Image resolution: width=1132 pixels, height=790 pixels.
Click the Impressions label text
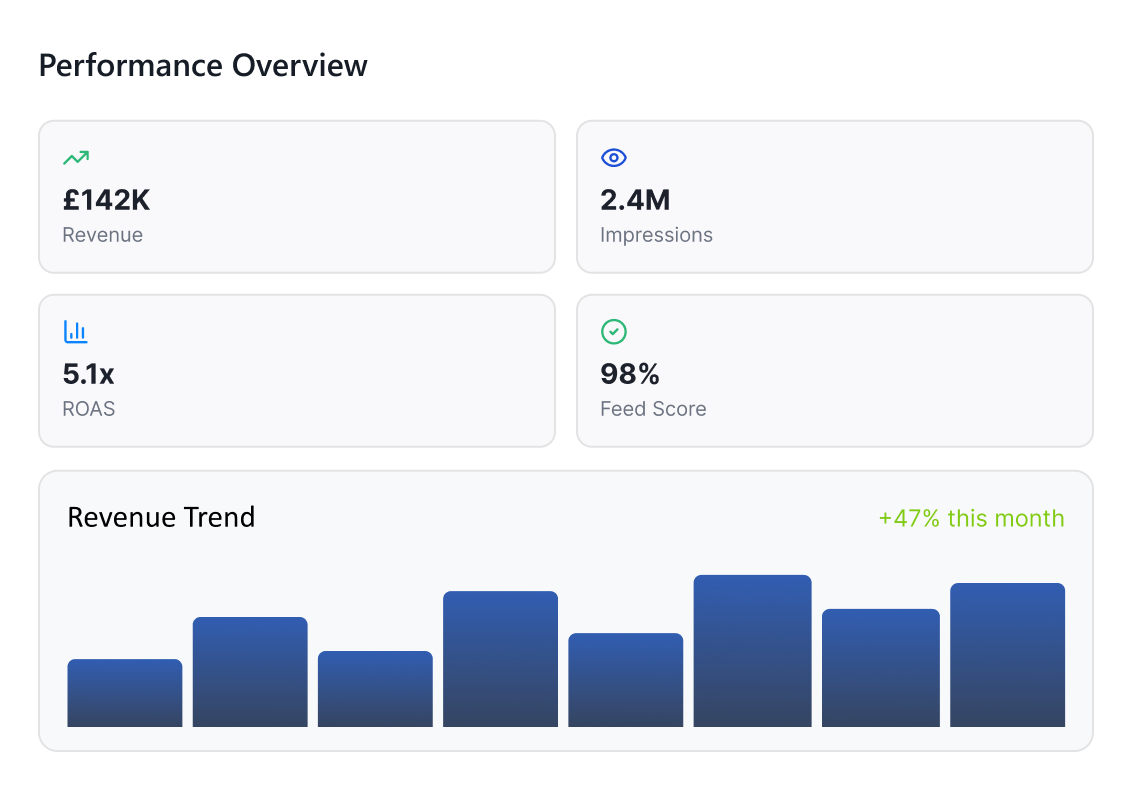click(656, 236)
